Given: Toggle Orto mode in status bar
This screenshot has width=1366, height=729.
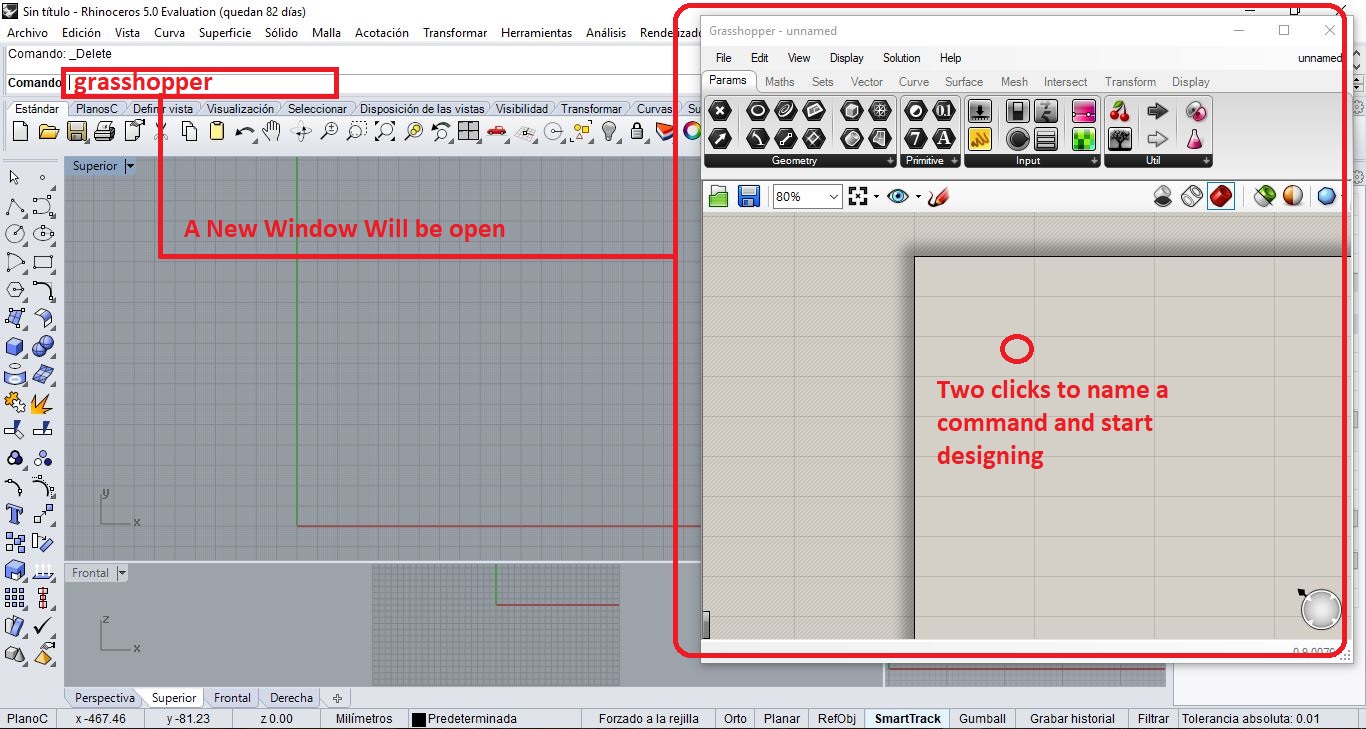Looking at the screenshot, I should point(735,718).
